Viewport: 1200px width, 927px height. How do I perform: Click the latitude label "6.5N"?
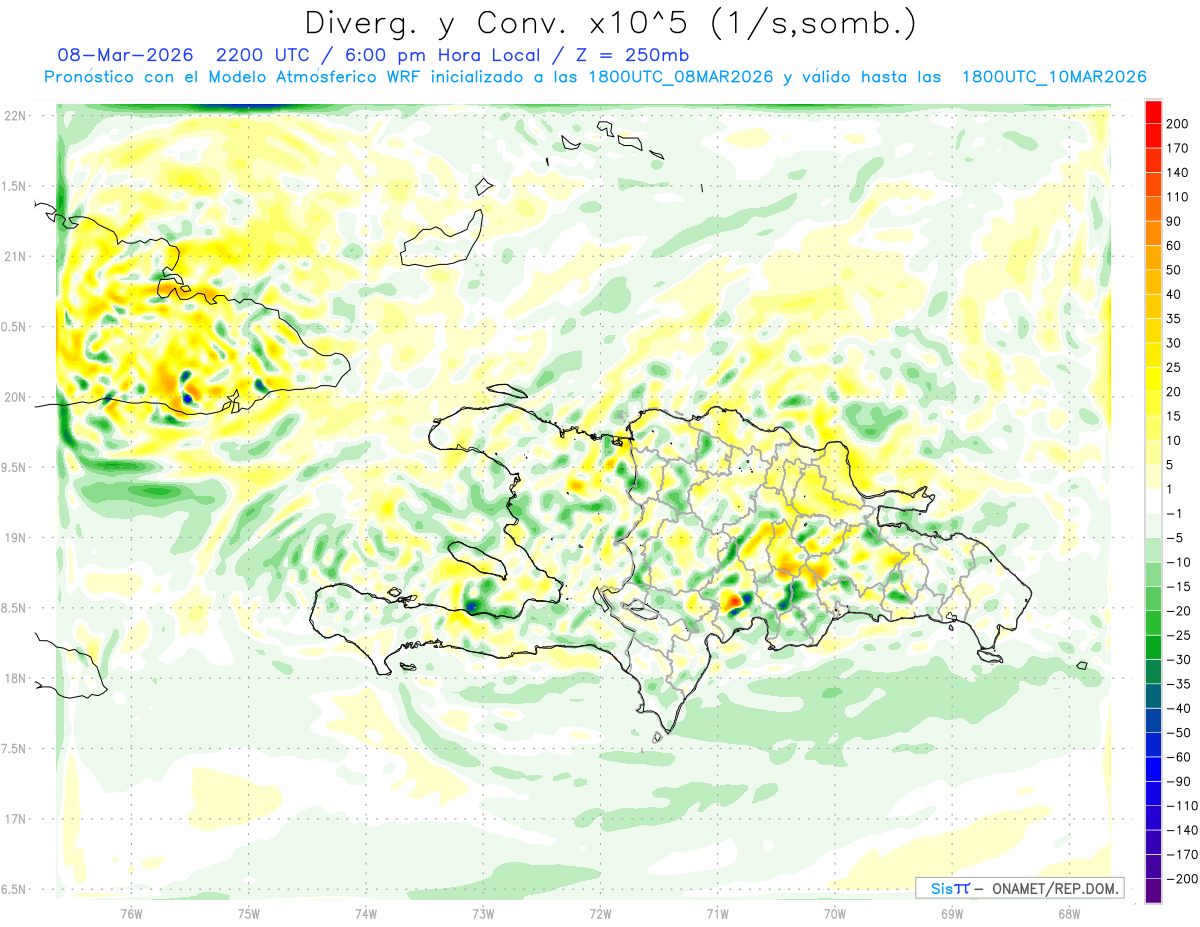pyautogui.click(x=14, y=889)
